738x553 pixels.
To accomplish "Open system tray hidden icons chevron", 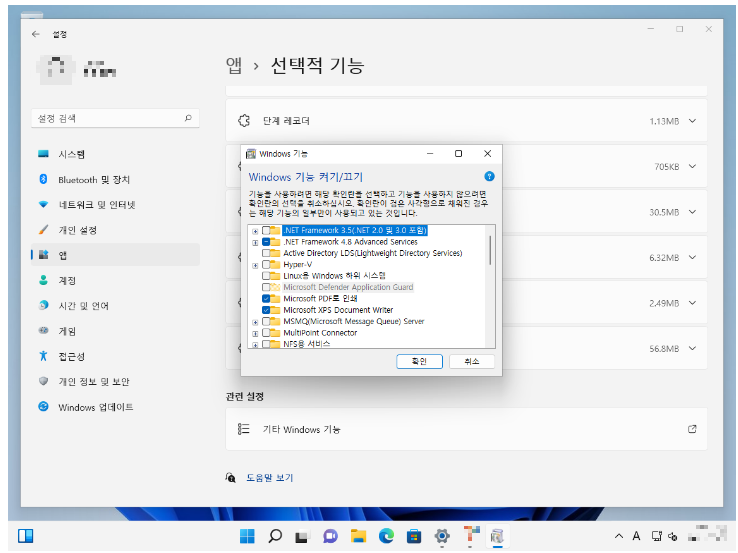I will 619,536.
